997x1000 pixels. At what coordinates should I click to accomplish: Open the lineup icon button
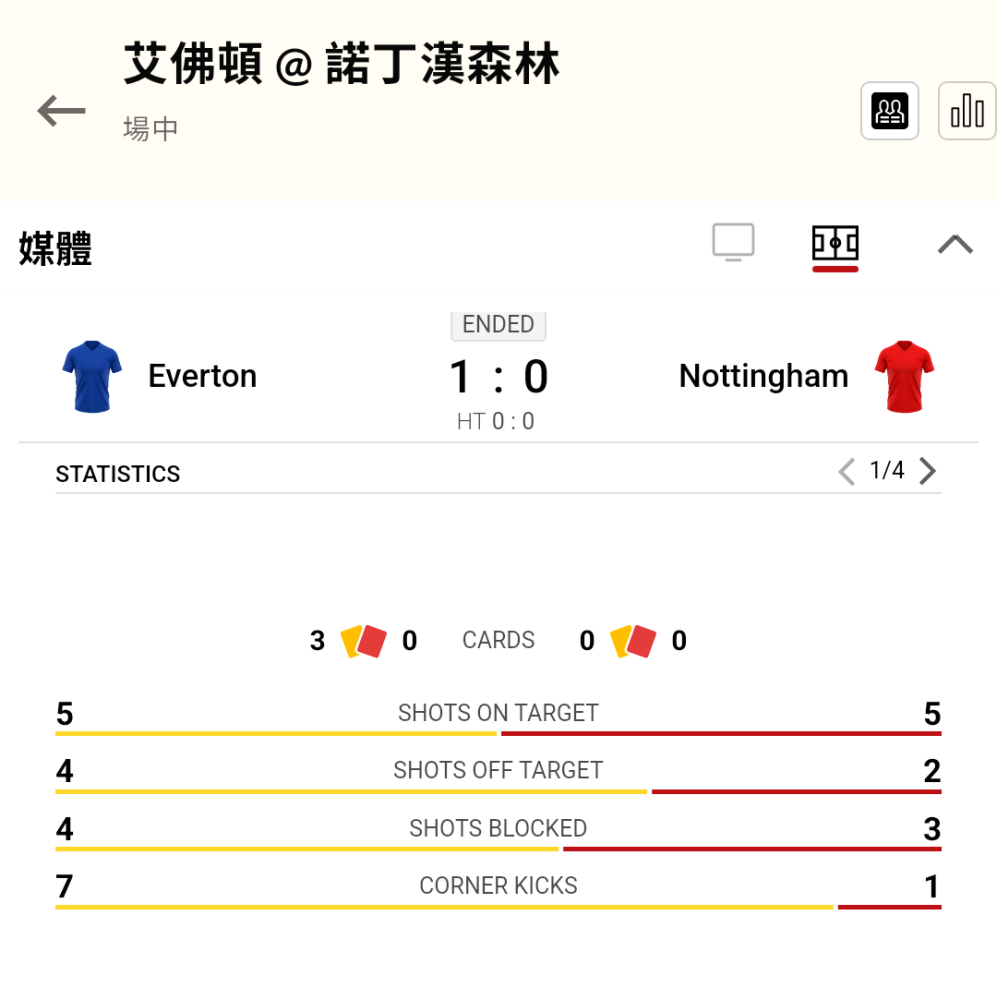[889, 111]
